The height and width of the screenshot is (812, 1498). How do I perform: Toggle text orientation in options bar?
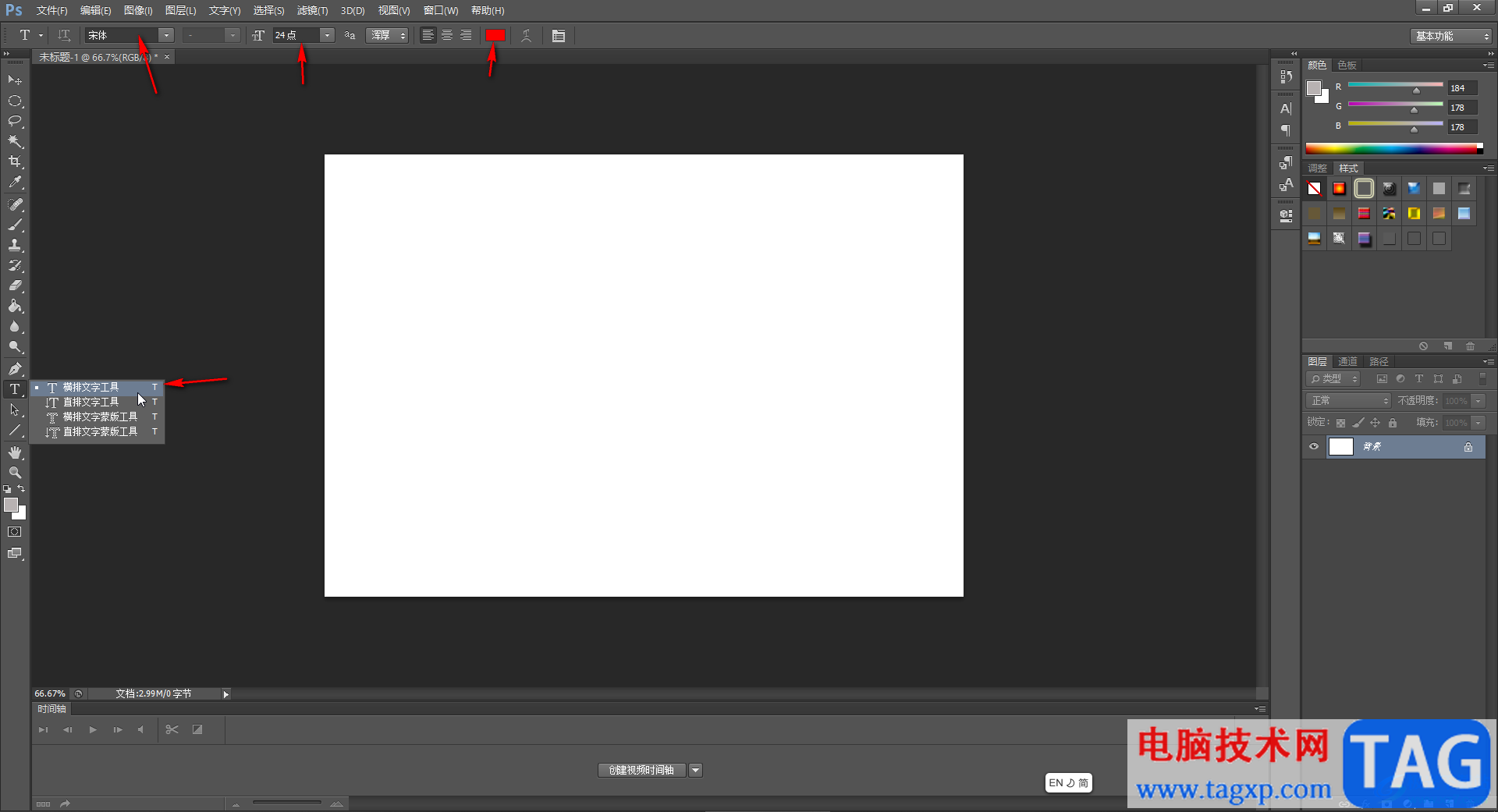pyautogui.click(x=64, y=35)
